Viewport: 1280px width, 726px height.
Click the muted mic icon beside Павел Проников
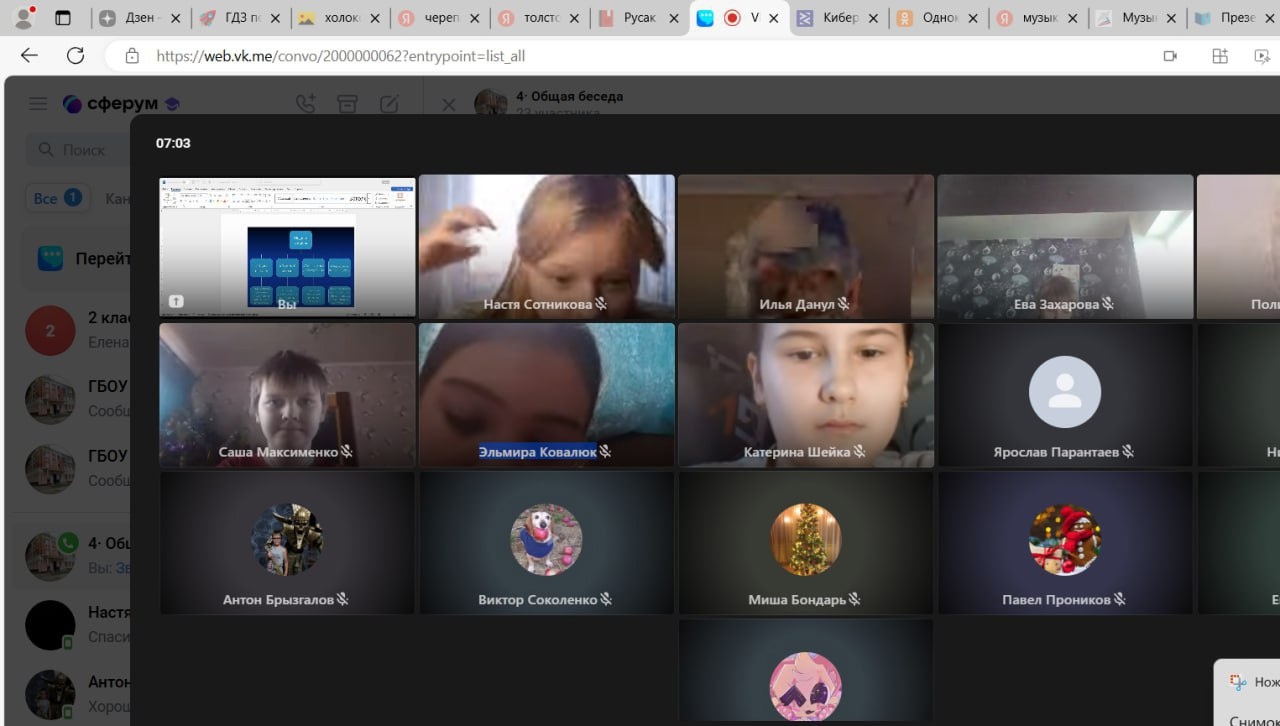point(1120,600)
